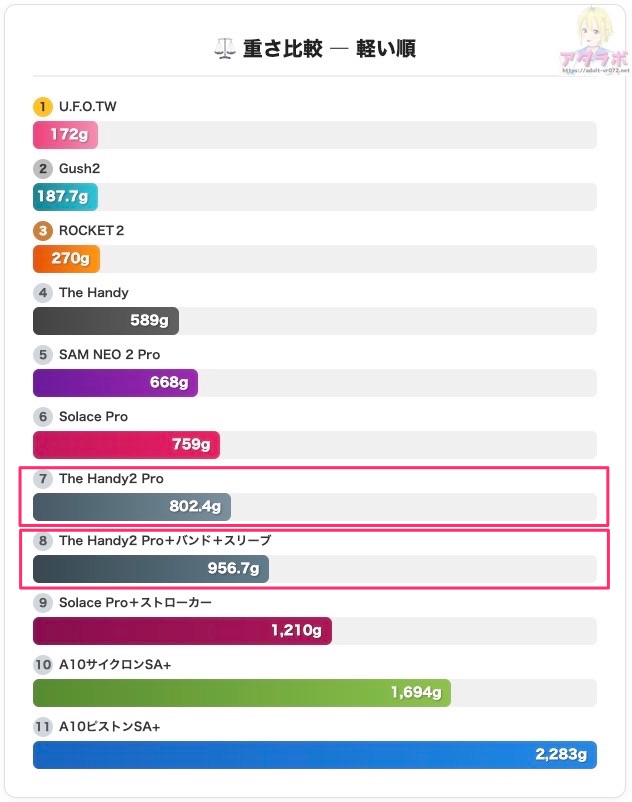This screenshot has height=802, width=632.
Task: Click the rank 11 number badge
Action: (42, 726)
